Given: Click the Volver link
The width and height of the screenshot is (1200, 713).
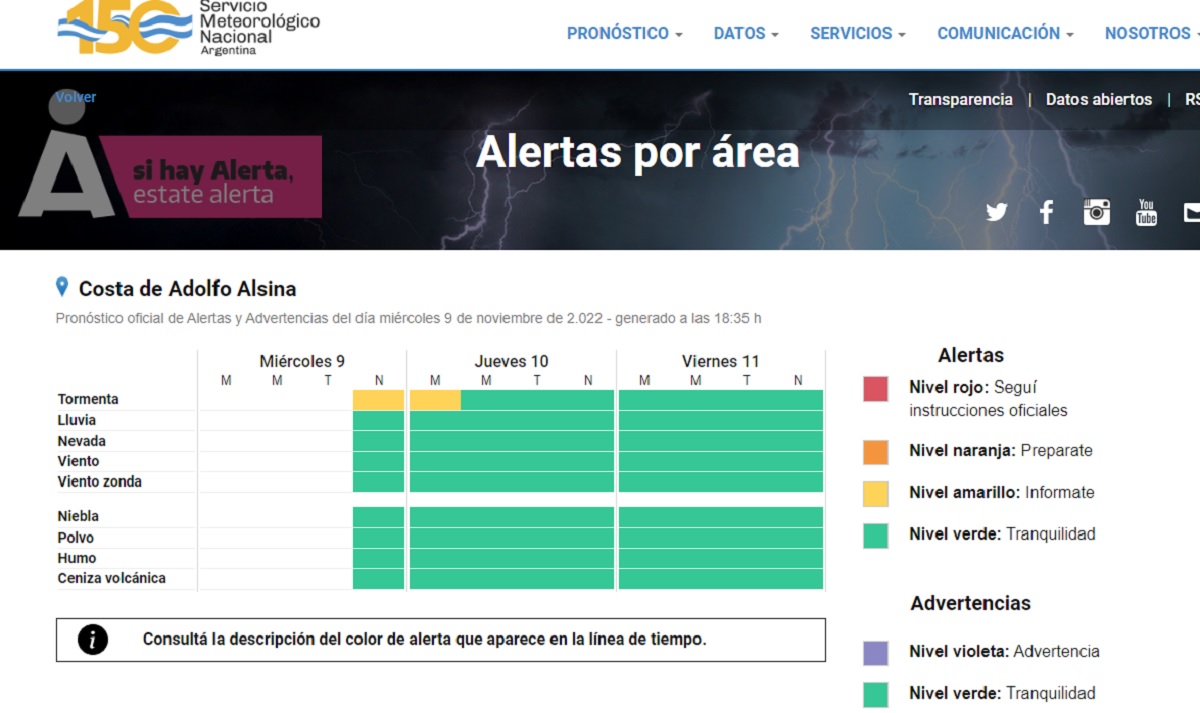Looking at the screenshot, I should pyautogui.click(x=76, y=97).
